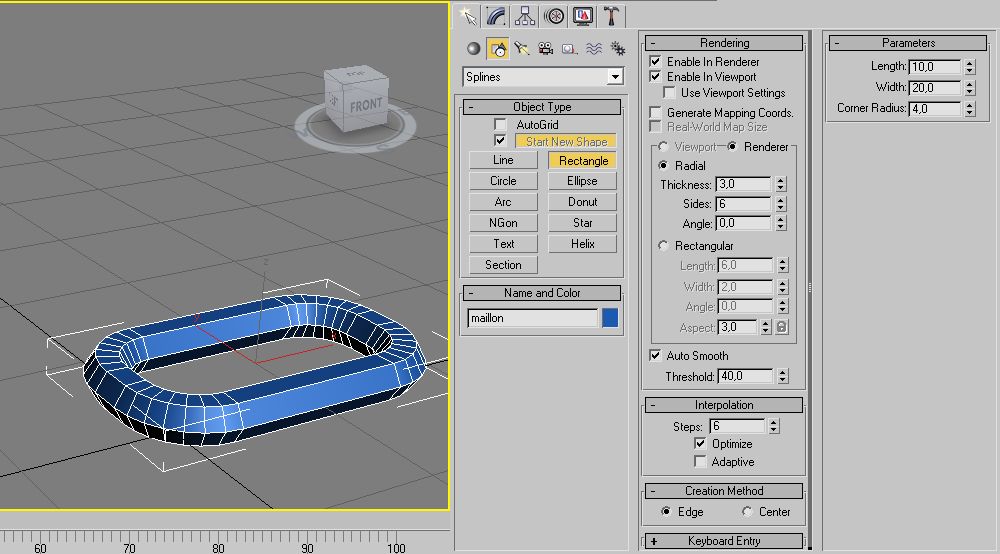Select the Rectangular radio button
Viewport: 1000px width, 554px height.
[x=663, y=246]
